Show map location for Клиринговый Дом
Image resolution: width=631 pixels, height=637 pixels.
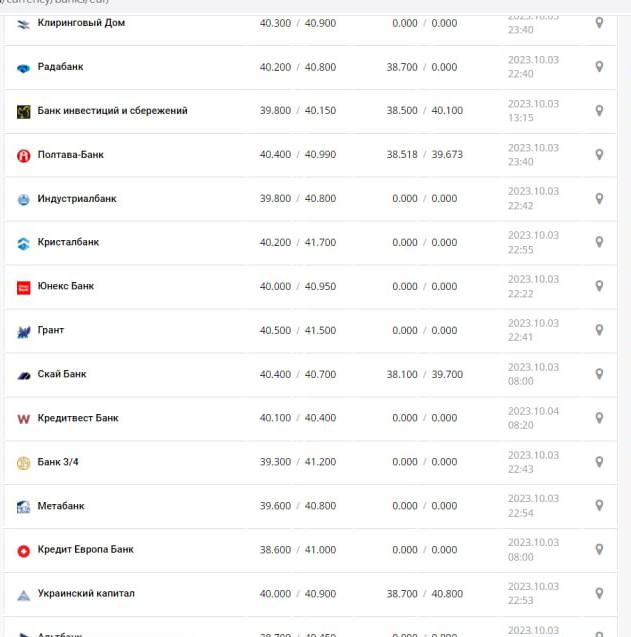[599, 23]
